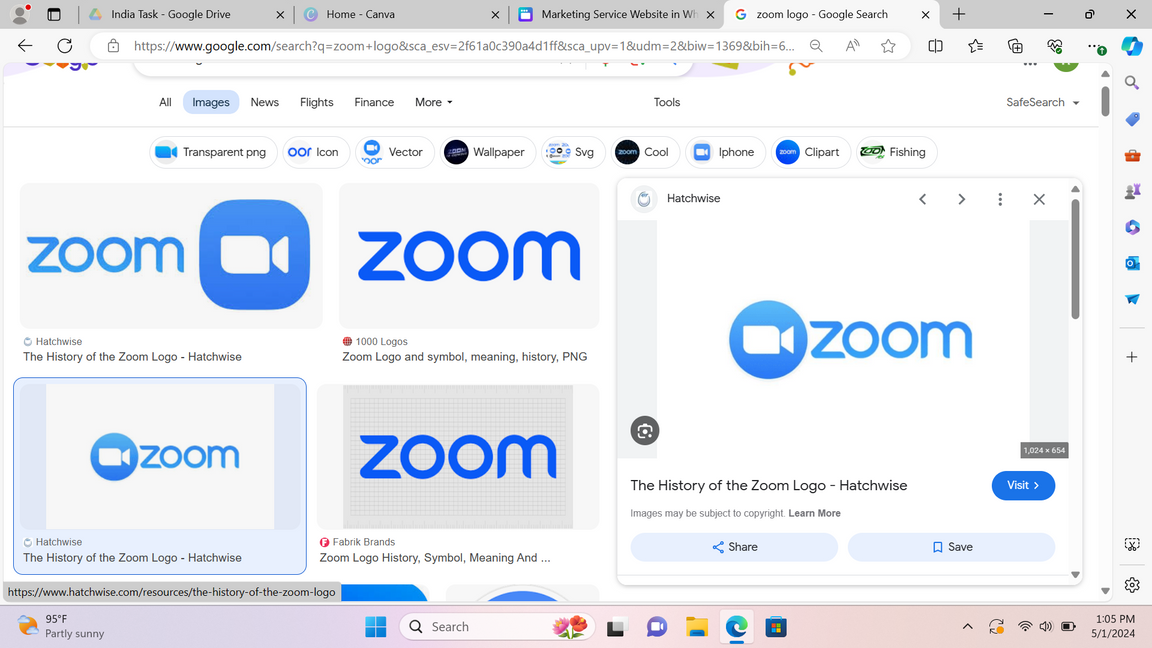Open the Edge Settings and more menu
1152x648 pixels.
coord(1095,46)
